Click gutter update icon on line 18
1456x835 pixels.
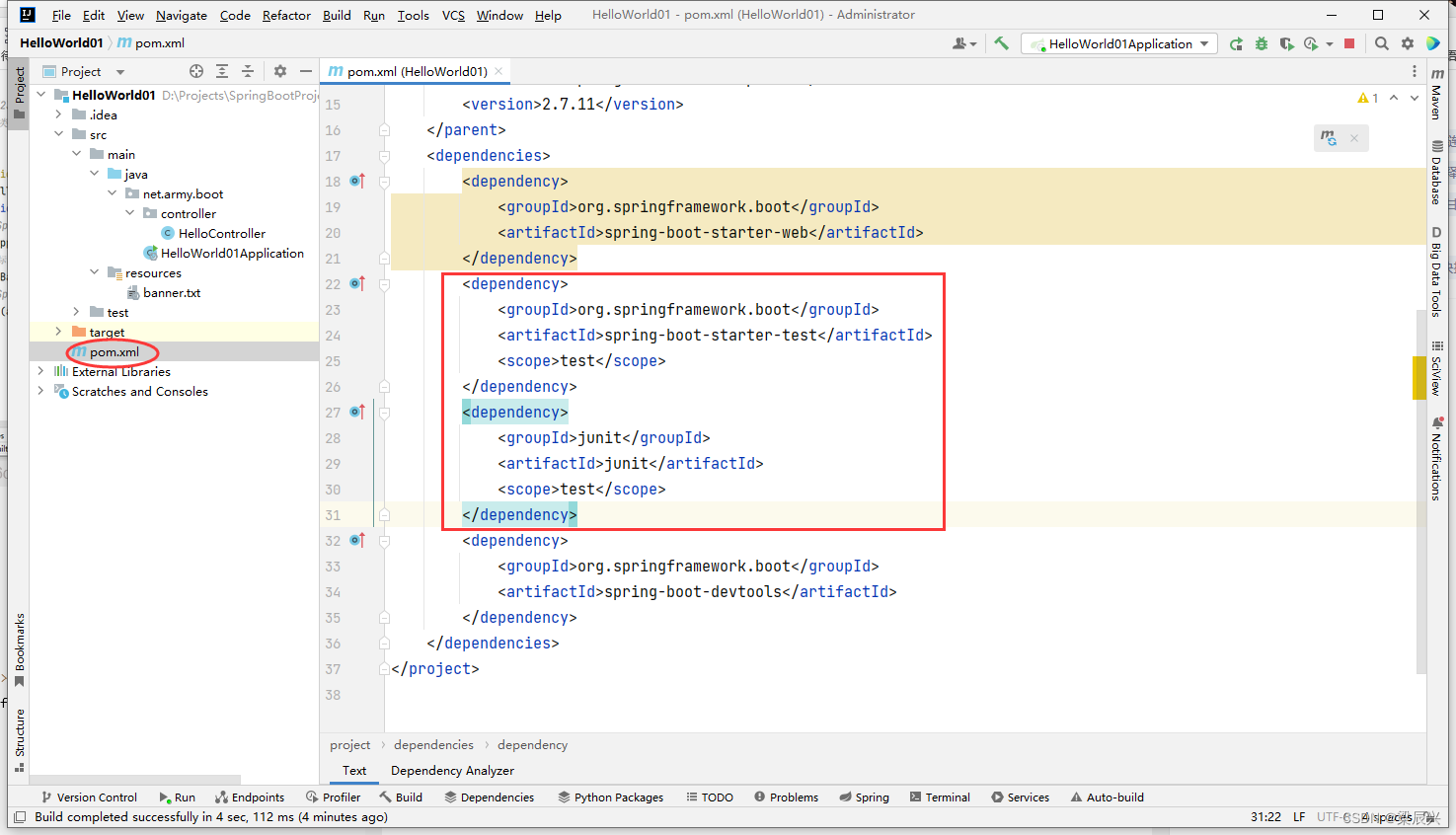point(357,181)
